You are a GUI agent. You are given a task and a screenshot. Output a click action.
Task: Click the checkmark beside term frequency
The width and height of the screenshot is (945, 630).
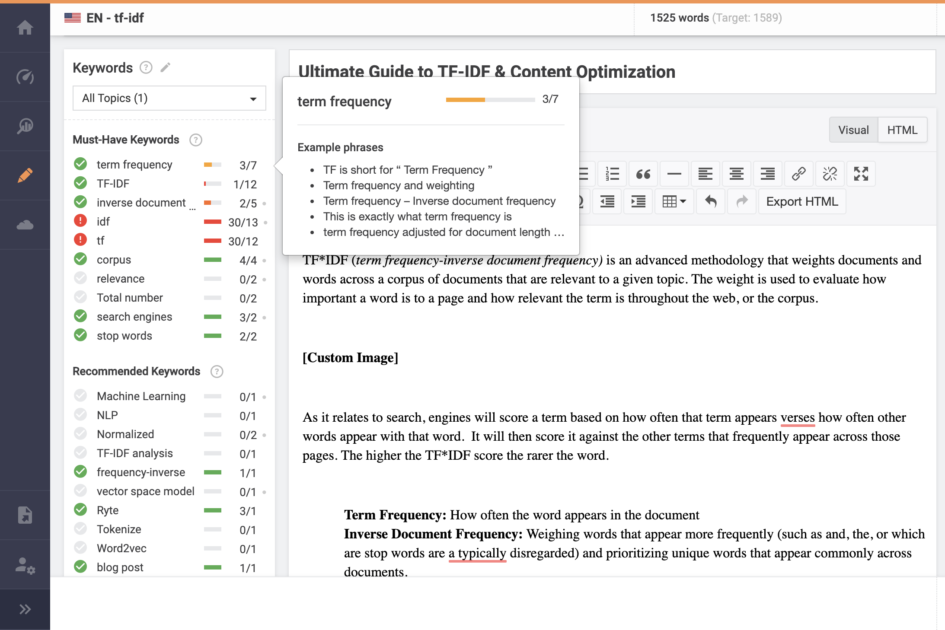pos(80,164)
